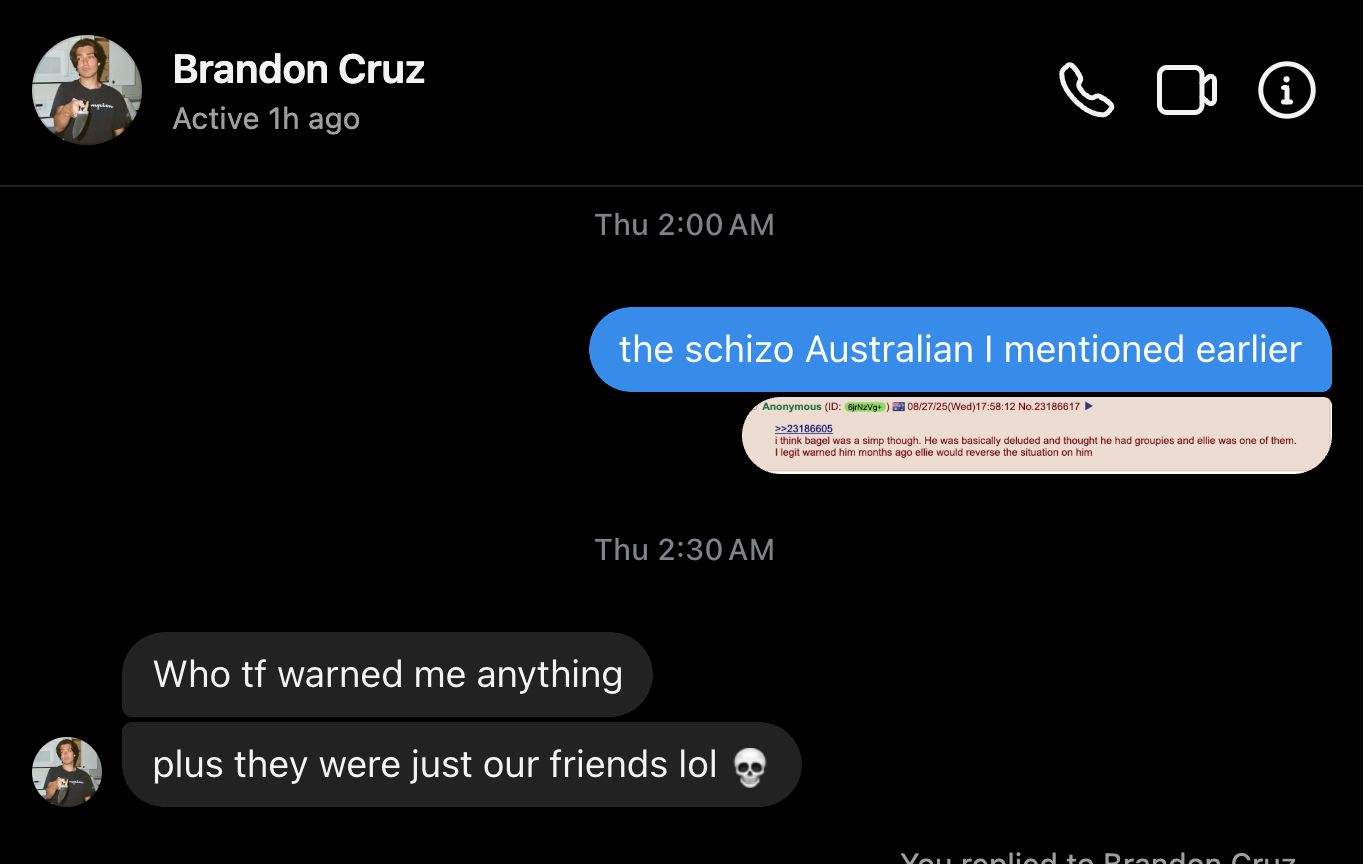
Task: Click the "You replied to Brandon Cruz" label
Action: click(x=1098, y=858)
